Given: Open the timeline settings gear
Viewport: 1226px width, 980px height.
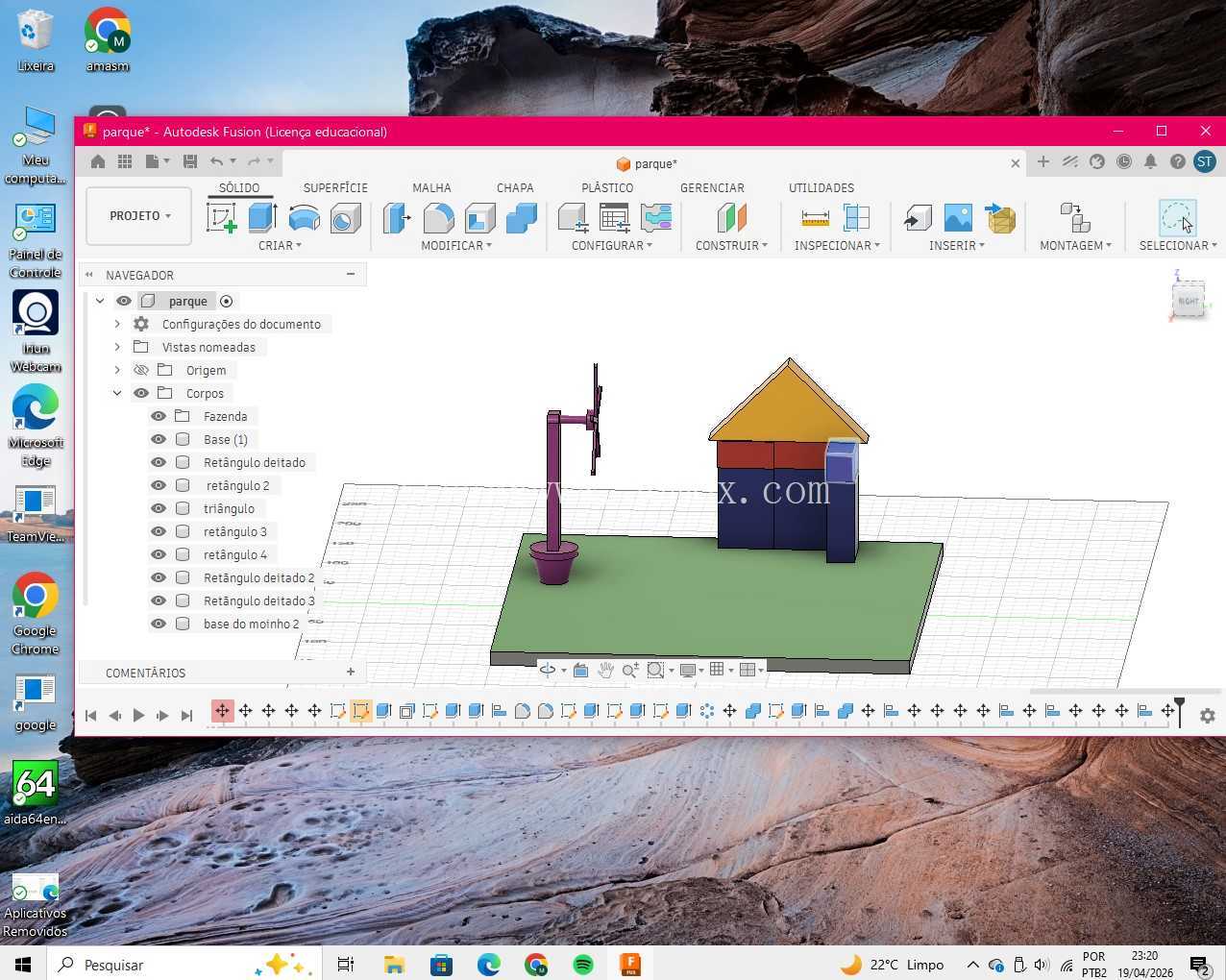Looking at the screenshot, I should [x=1208, y=716].
